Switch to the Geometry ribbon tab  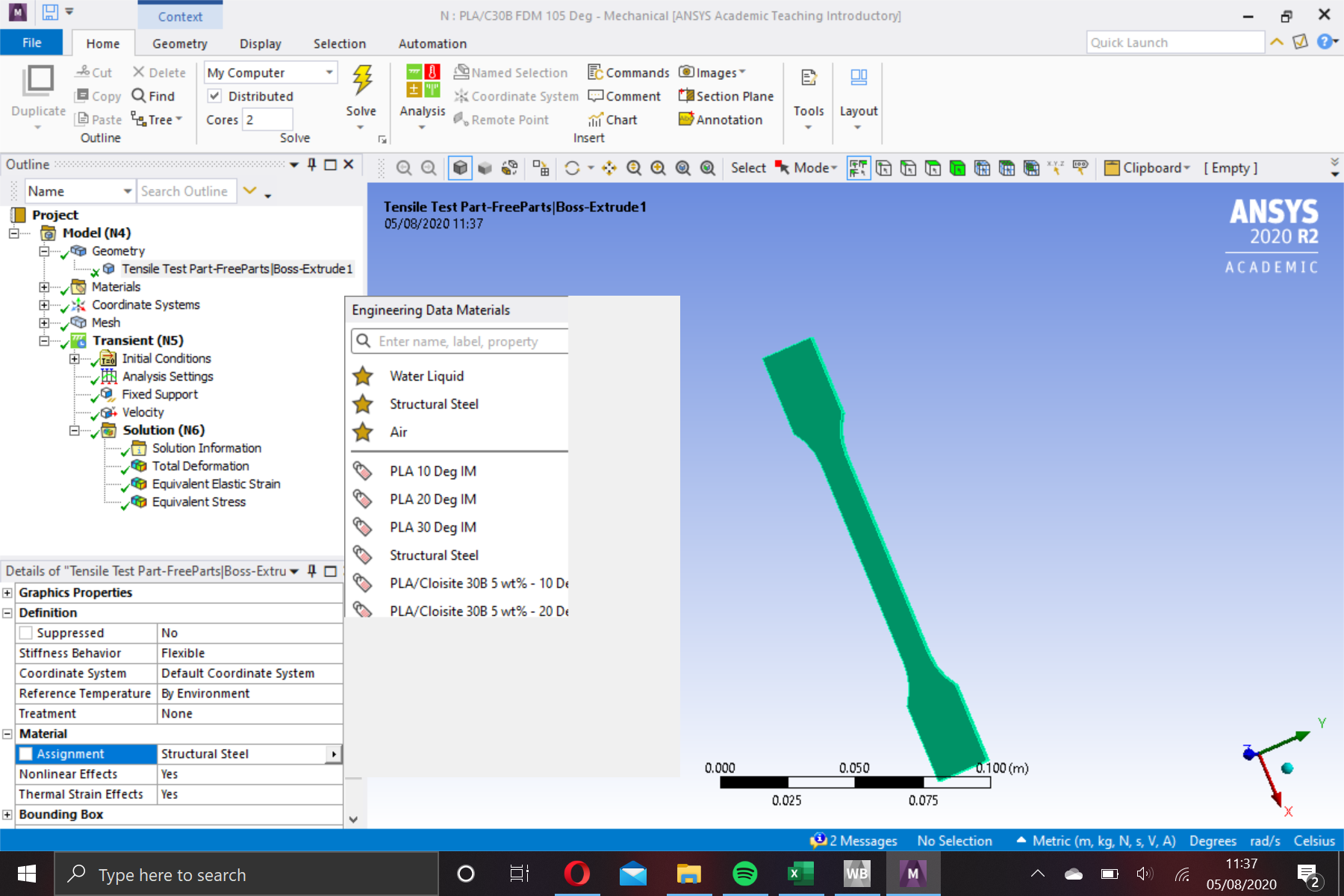point(179,43)
